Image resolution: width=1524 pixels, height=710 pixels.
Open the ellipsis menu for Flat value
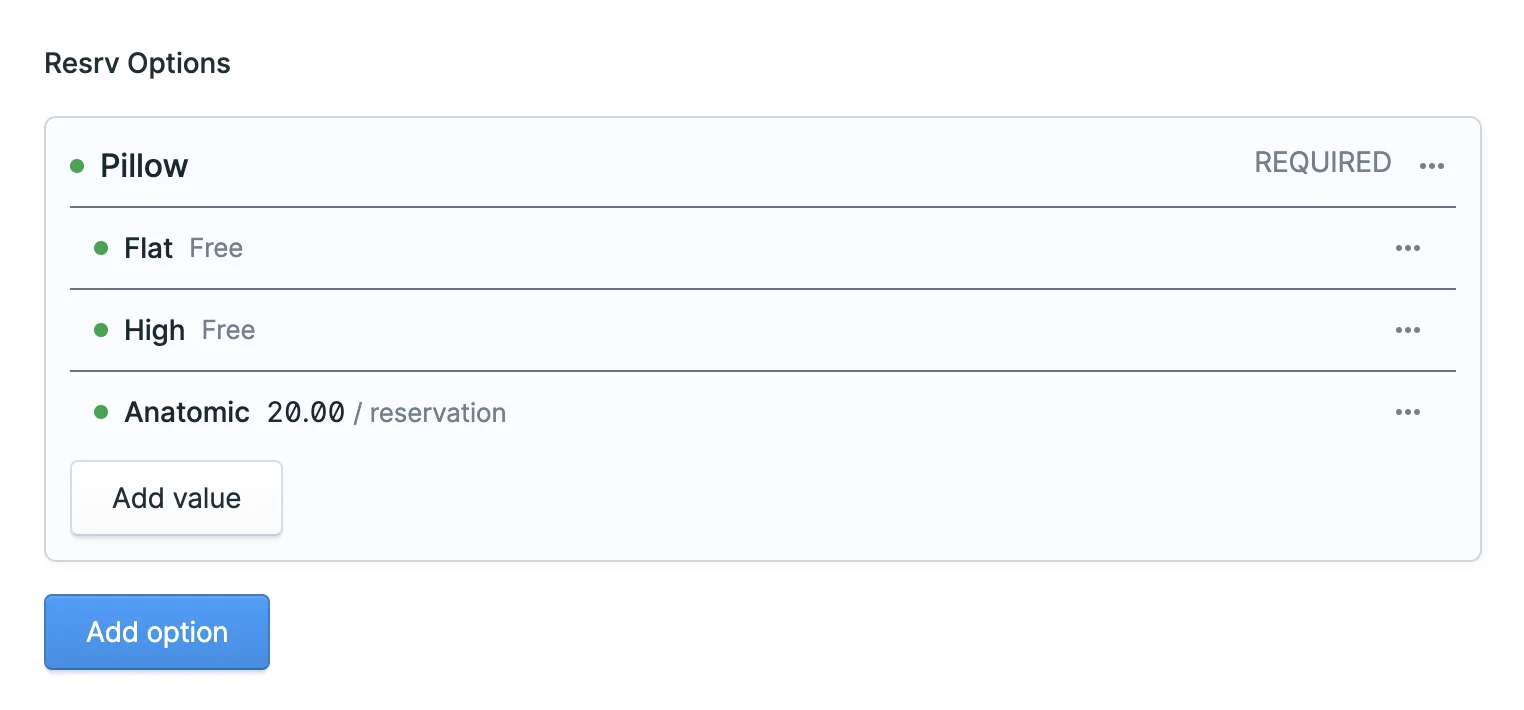coord(1408,247)
